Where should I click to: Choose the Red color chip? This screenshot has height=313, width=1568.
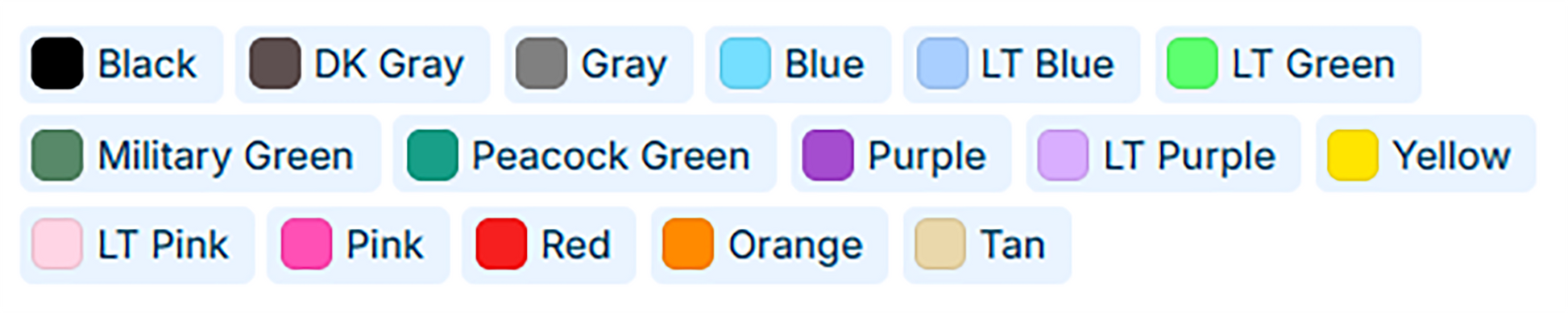549,245
